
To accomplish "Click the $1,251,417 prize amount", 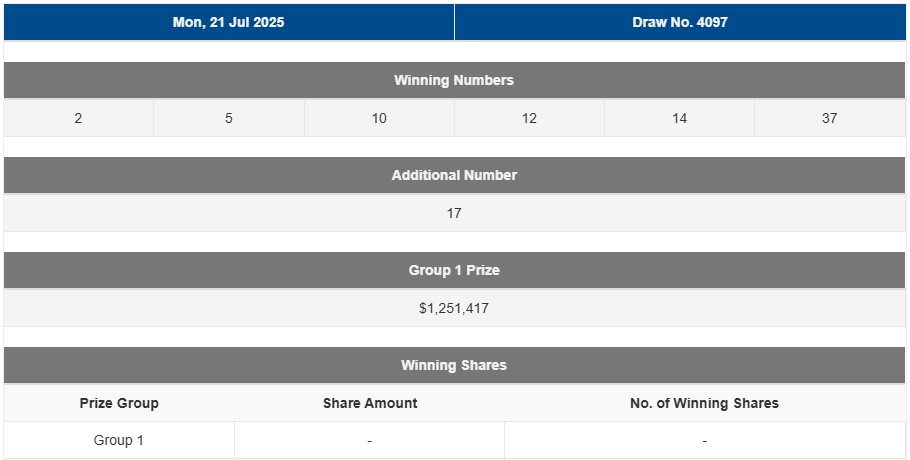I will (454, 308).
